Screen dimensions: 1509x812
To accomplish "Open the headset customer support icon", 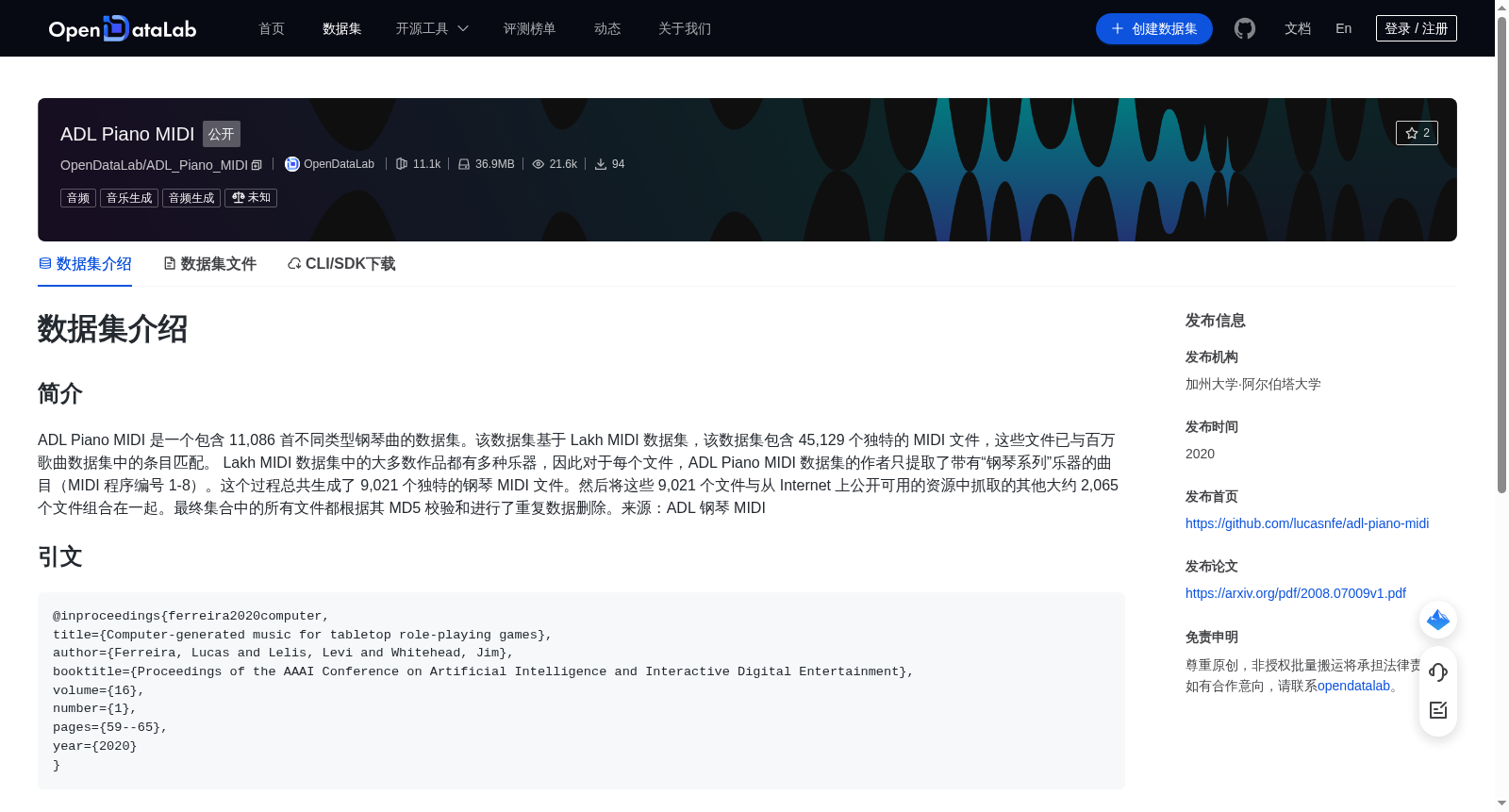I will tap(1438, 671).
